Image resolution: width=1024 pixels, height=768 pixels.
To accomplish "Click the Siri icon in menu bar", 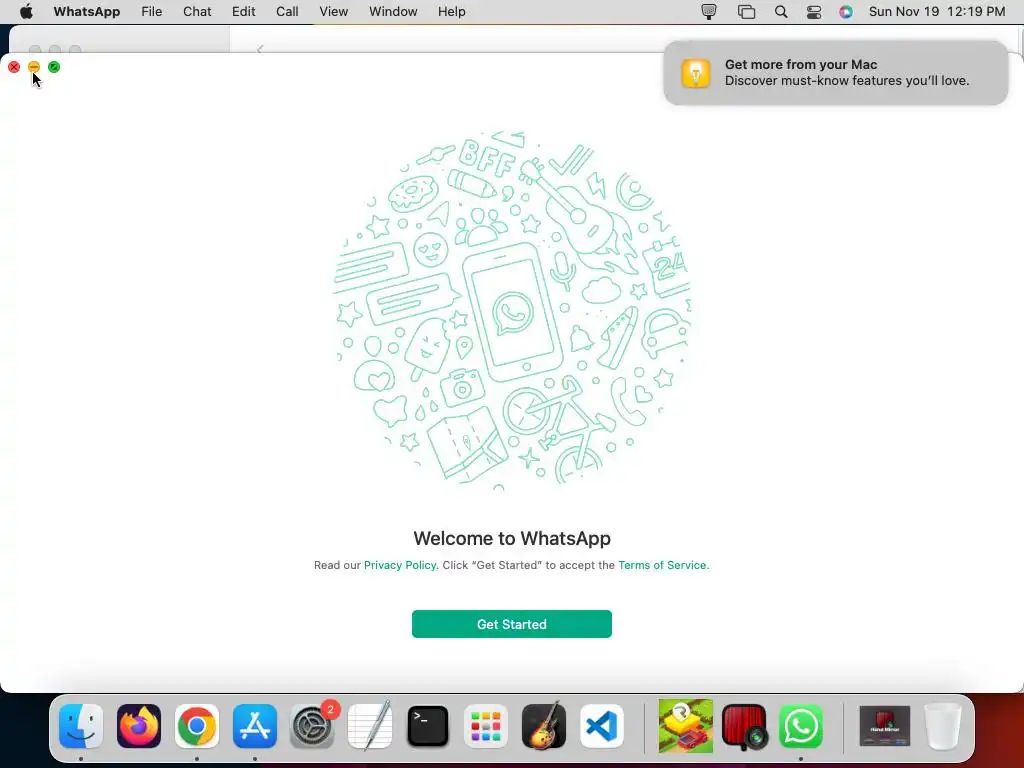I will 846,12.
